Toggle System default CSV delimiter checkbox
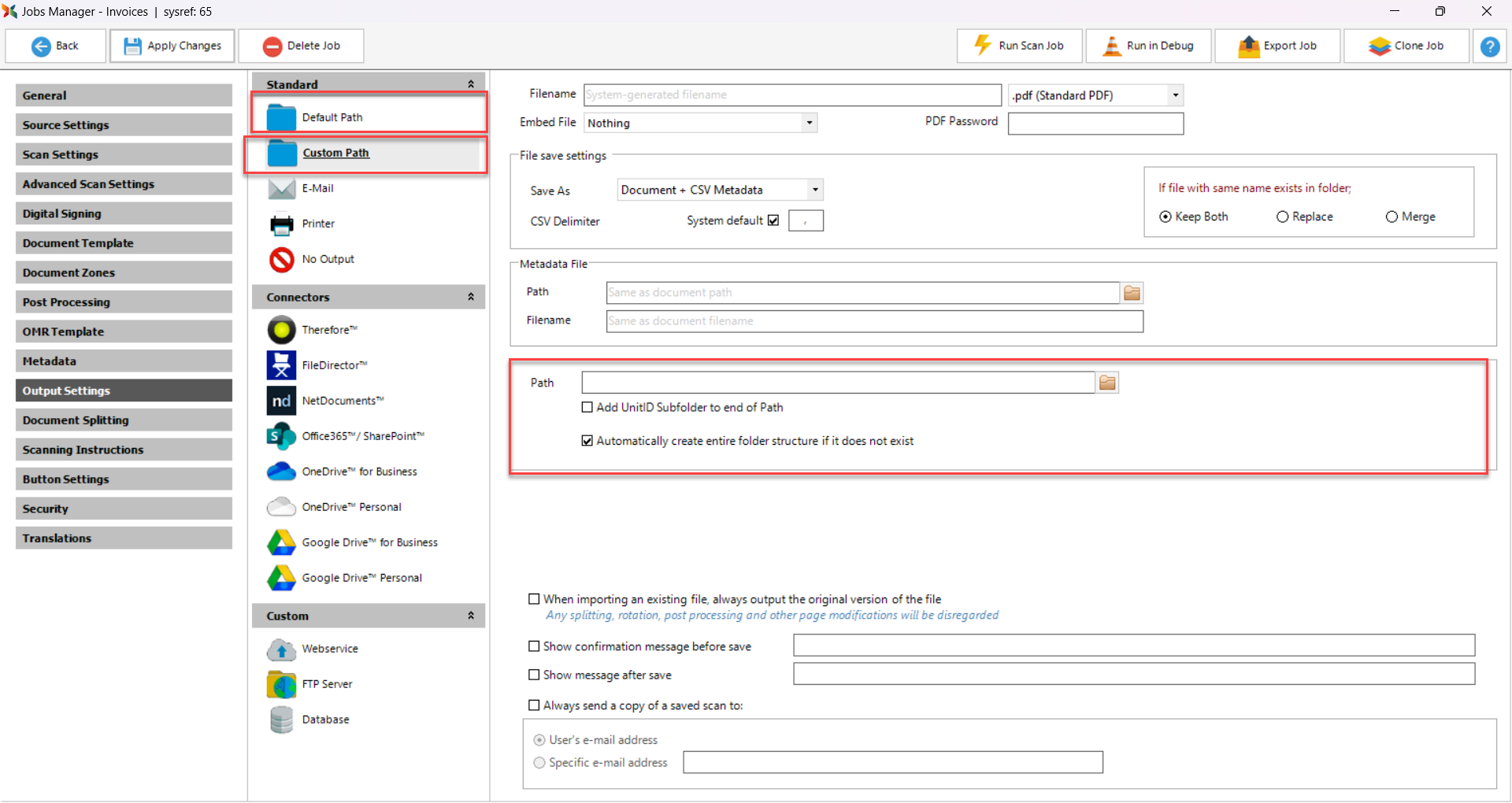Screen dimensions: 1512x803 coord(773,220)
